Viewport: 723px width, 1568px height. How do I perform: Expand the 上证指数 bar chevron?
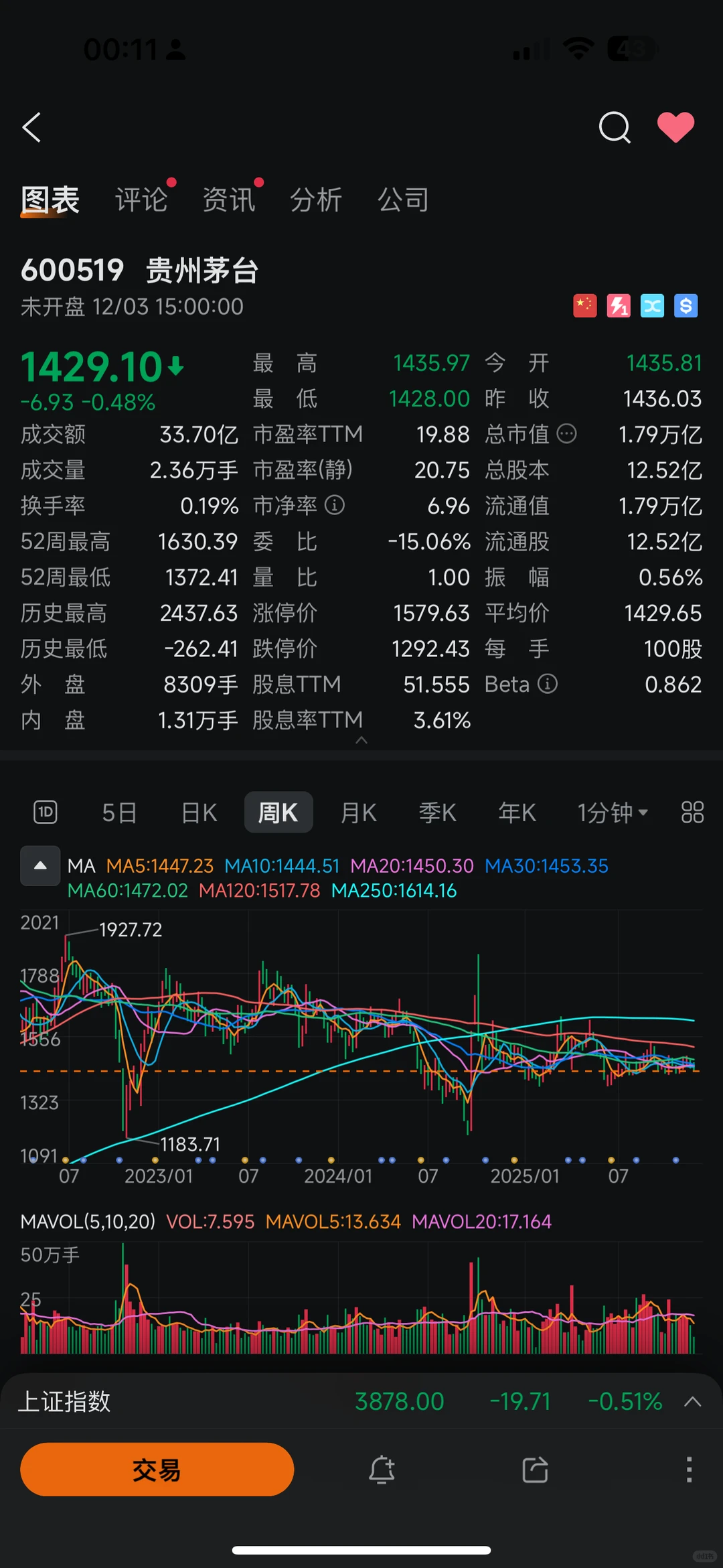click(x=693, y=1401)
